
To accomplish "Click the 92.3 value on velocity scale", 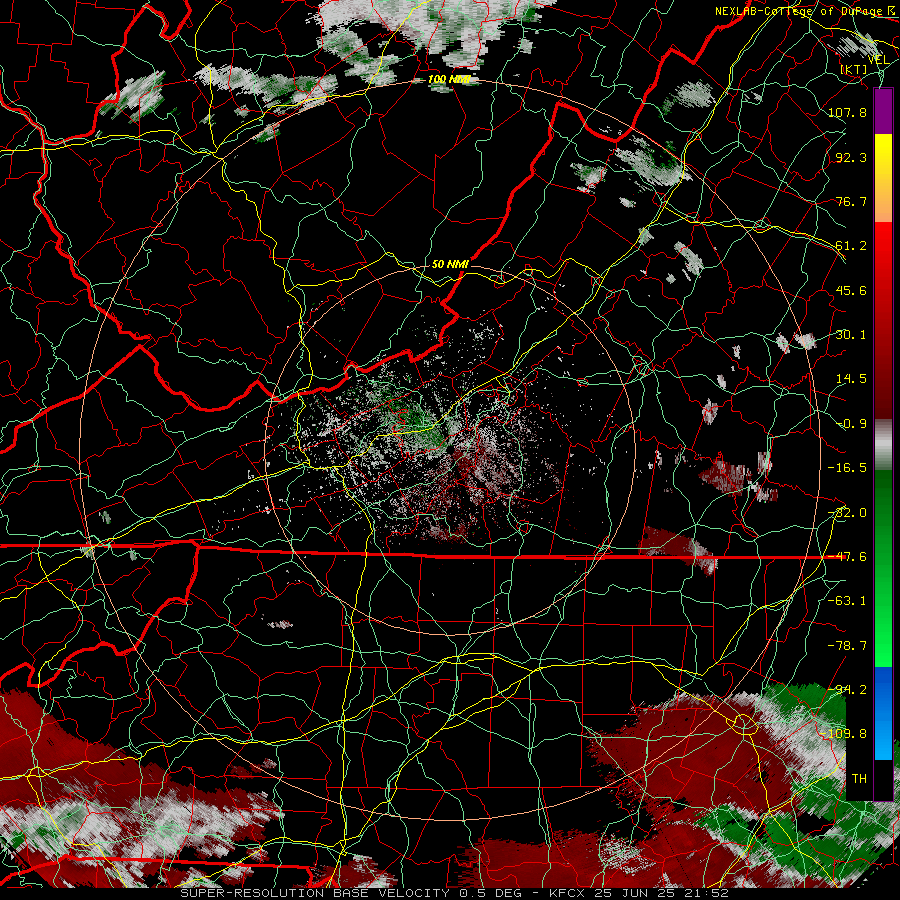I will (851, 157).
